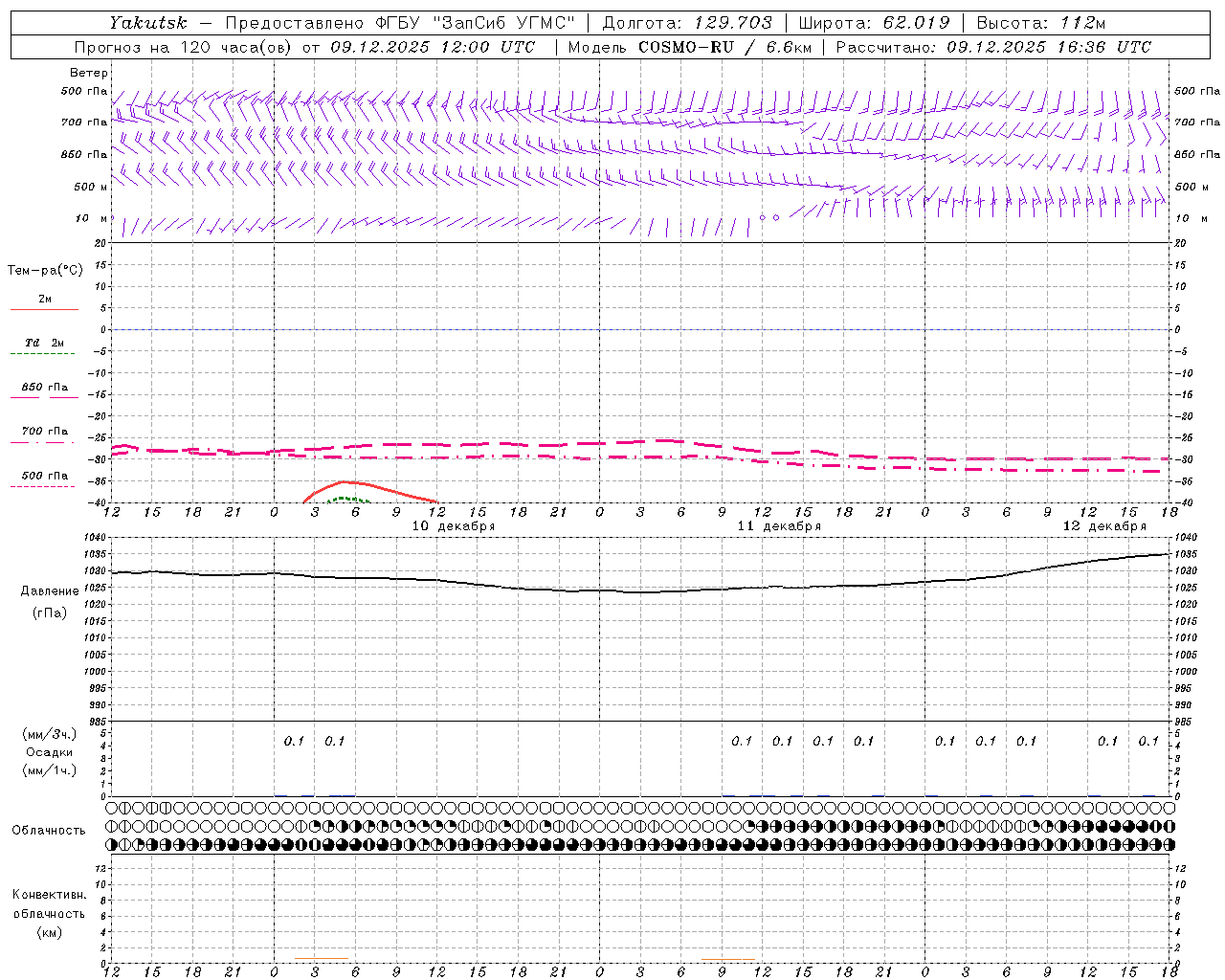Screen dimensions: 1225x980
Task: Click the 11 декабря date label
Action: pyautogui.click(x=778, y=525)
